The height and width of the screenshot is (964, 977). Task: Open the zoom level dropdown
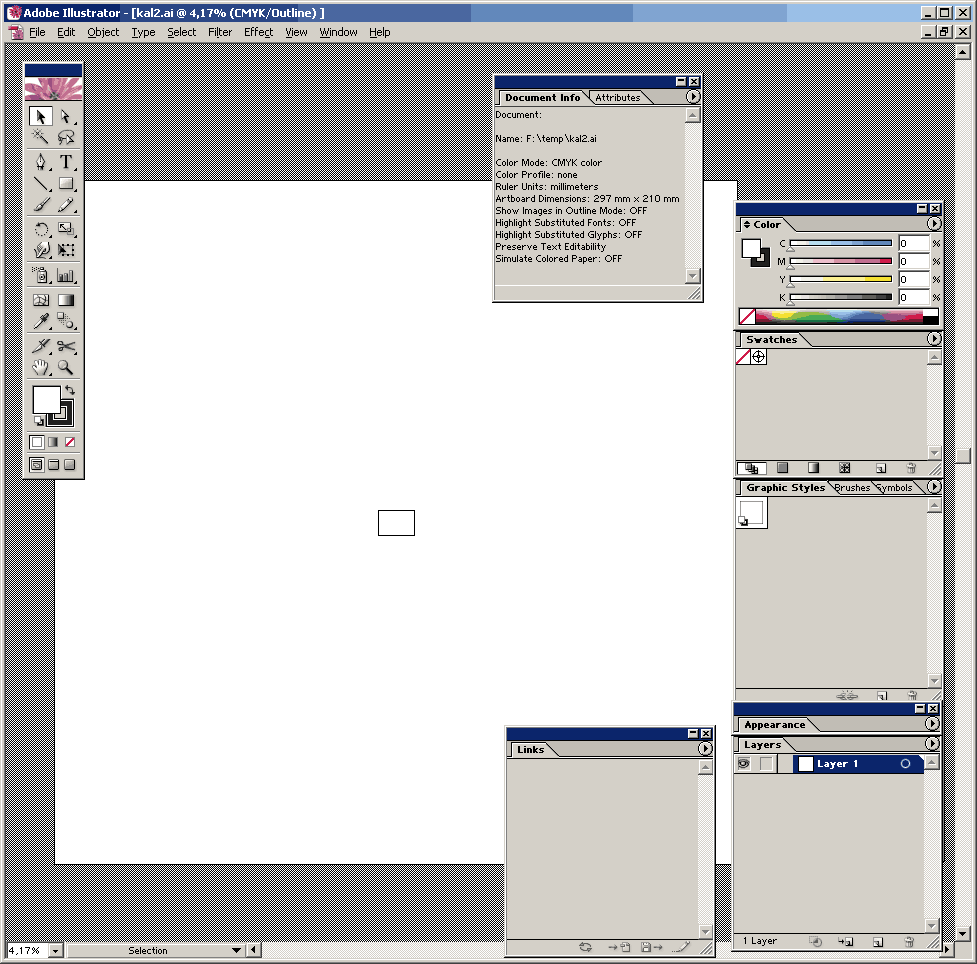pyautogui.click(x=56, y=951)
